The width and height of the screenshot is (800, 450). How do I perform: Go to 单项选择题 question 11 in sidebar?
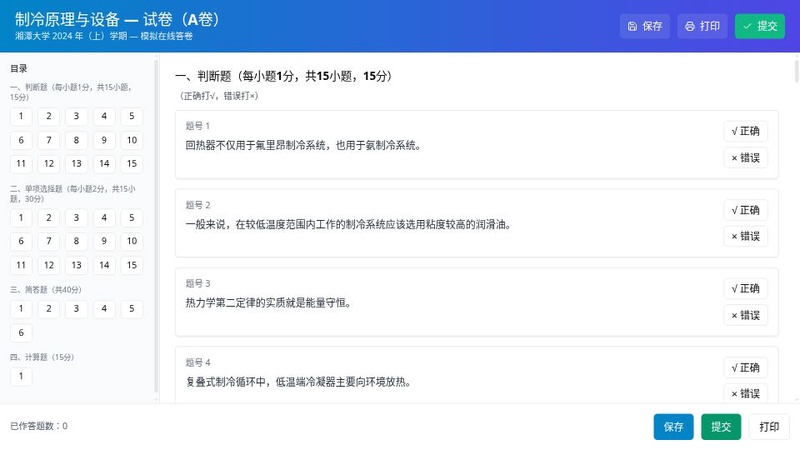21,265
